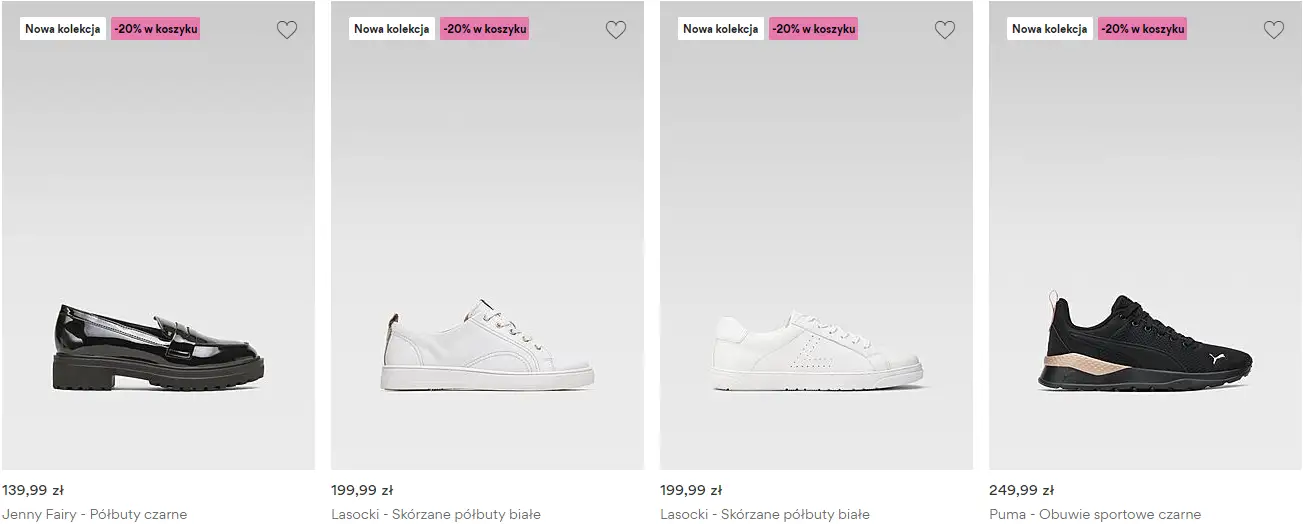
Task: Favorite the Jenny Fairy black loafers via heart
Action: 287,30
